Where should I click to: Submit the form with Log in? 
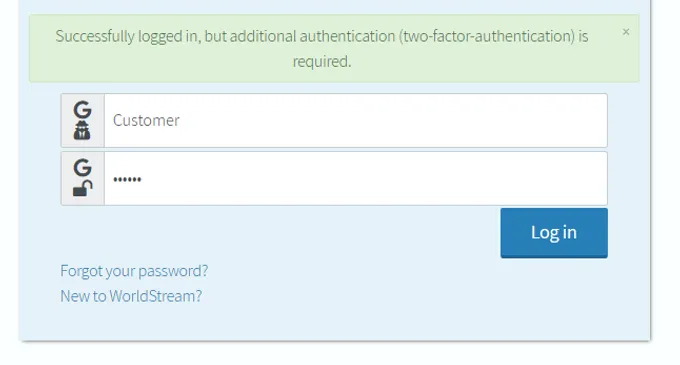click(554, 233)
